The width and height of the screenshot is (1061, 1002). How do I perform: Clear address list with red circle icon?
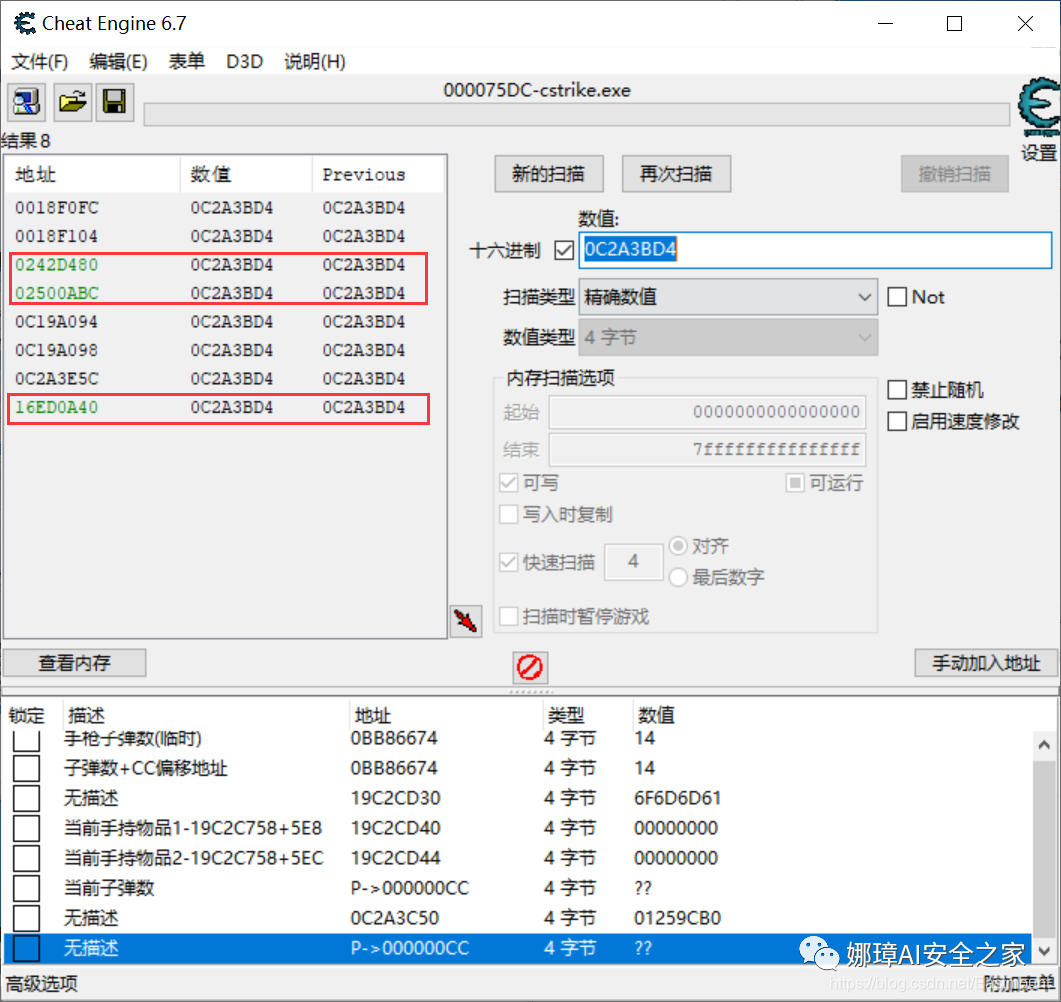(x=530, y=667)
